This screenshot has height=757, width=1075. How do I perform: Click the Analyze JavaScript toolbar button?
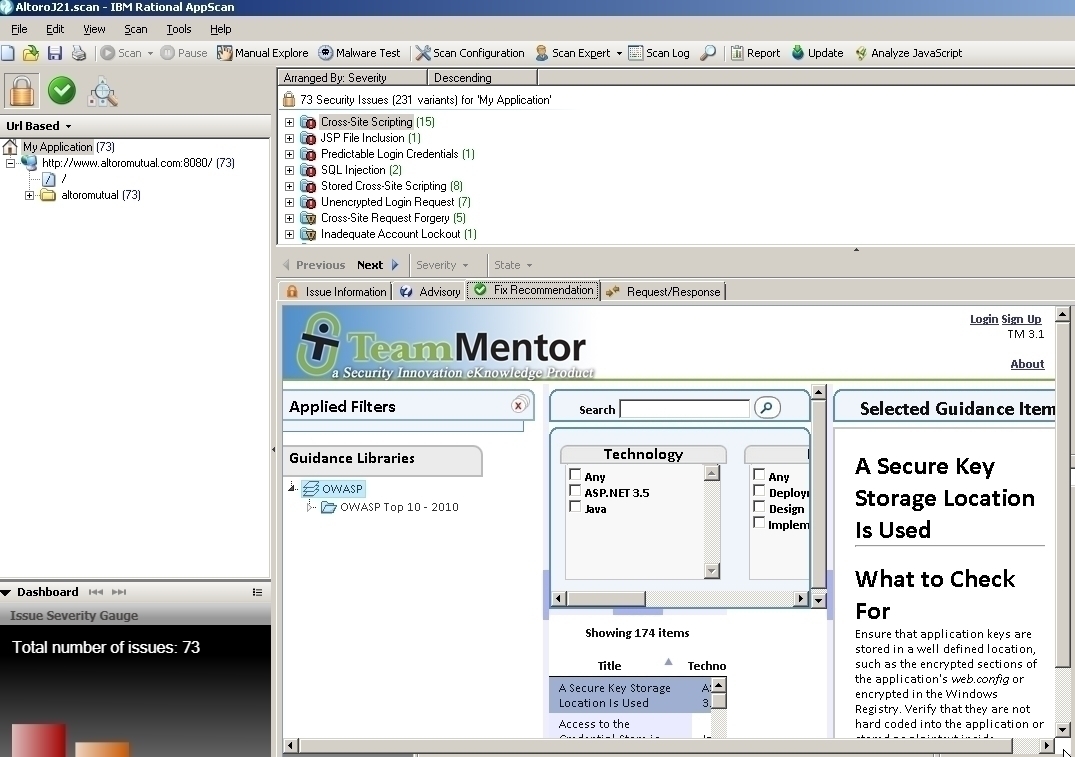908,53
